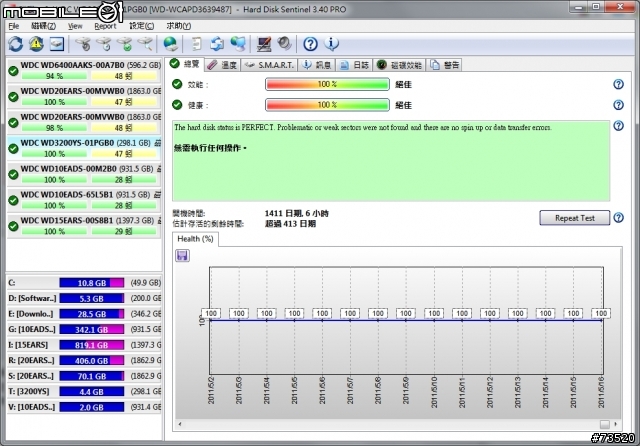Select drive WDC WD15EARS-00S8B1
The height and width of the screenshot is (446, 640).
[x=84, y=226]
